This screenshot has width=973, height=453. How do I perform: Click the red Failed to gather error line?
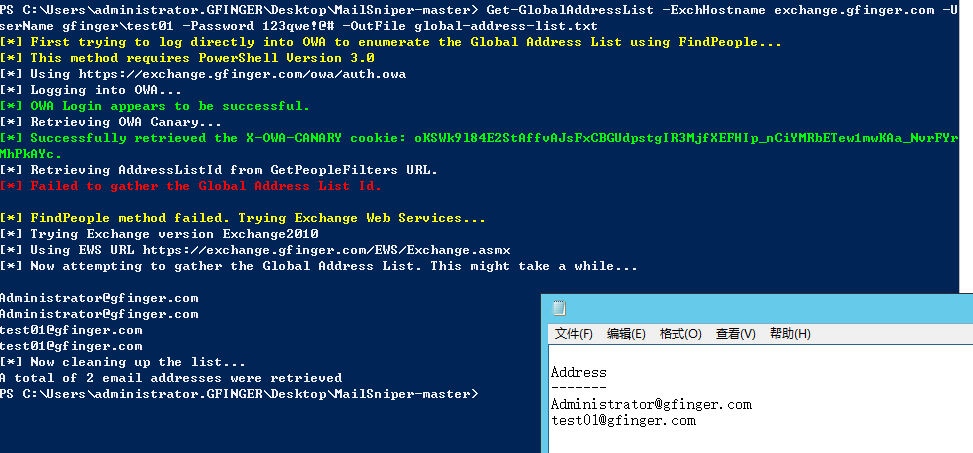pyautogui.click(x=191, y=186)
